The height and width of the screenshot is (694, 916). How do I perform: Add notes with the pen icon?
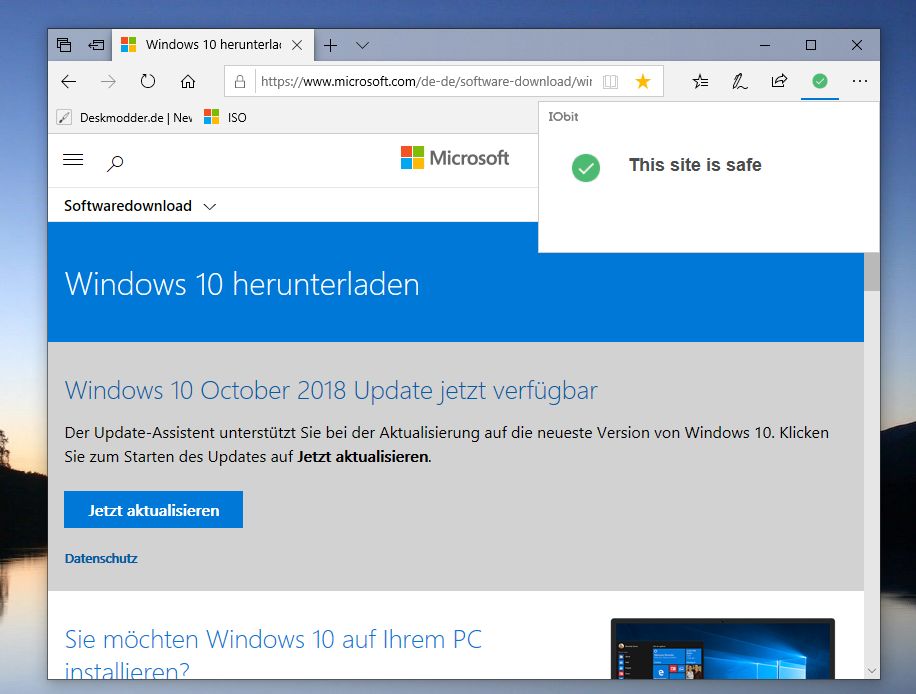tap(740, 81)
